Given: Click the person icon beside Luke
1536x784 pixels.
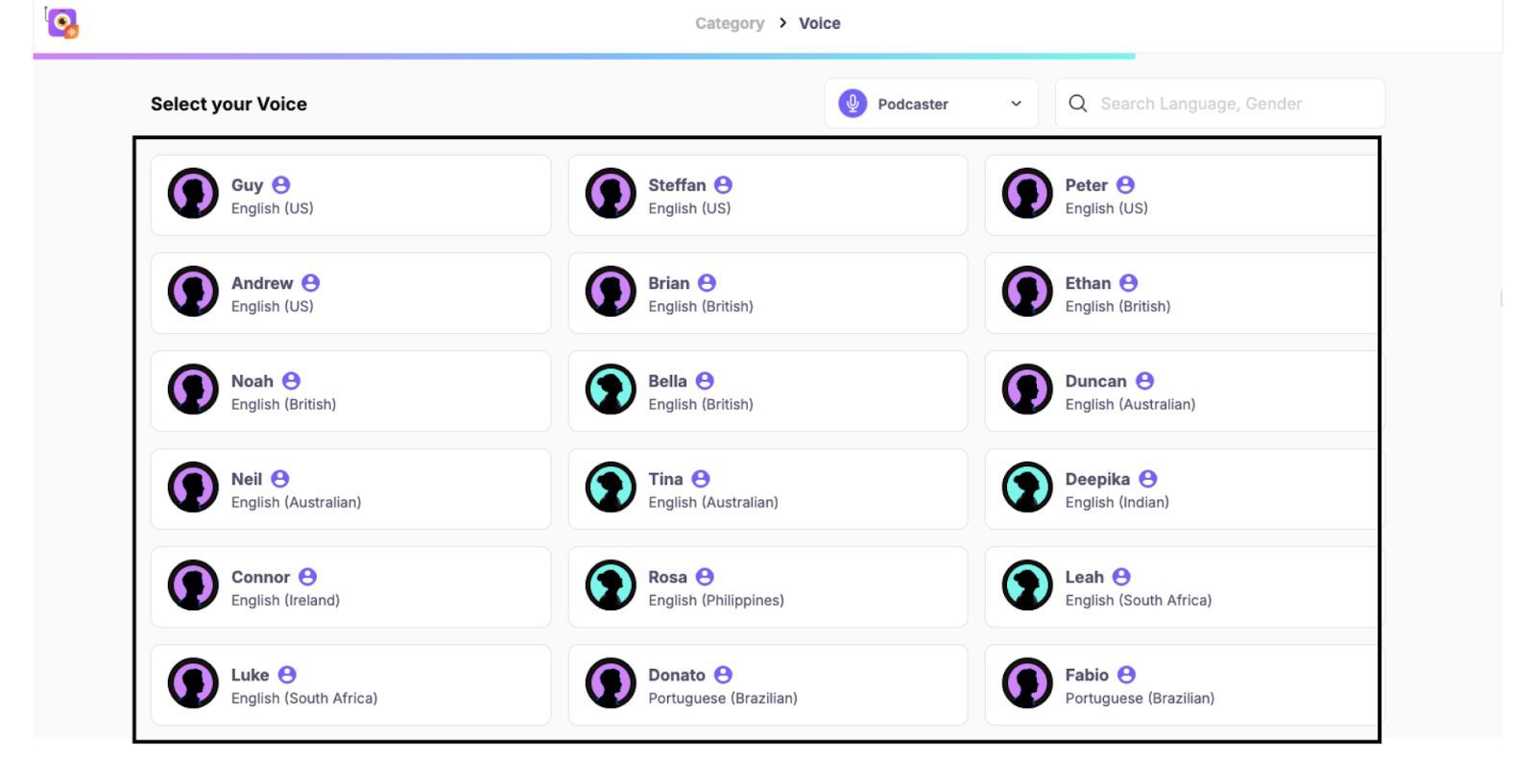Looking at the screenshot, I should [x=287, y=675].
